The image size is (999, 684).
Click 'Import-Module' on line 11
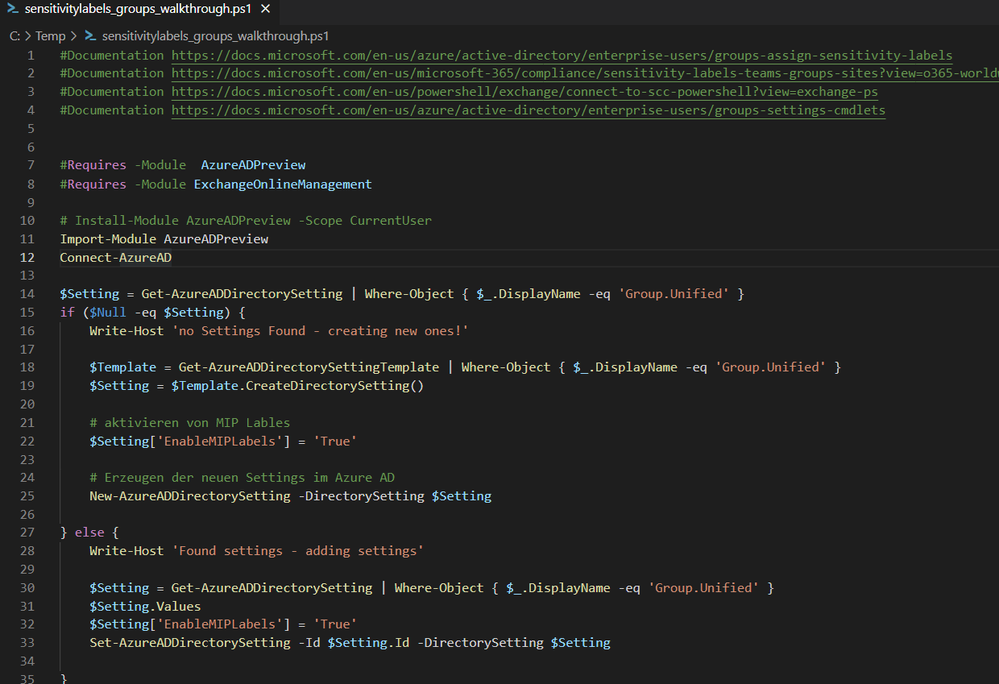108,239
